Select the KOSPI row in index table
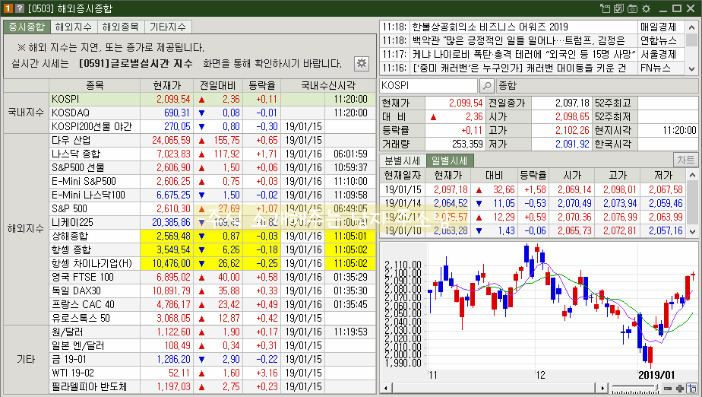This screenshot has height=397, width=702. point(212,99)
